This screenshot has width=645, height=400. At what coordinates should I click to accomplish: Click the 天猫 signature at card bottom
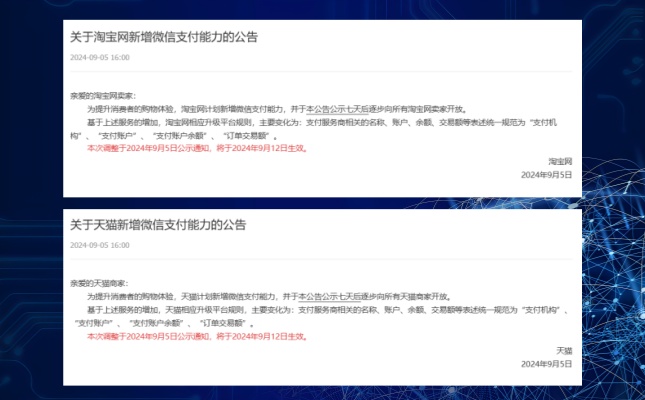(563, 350)
